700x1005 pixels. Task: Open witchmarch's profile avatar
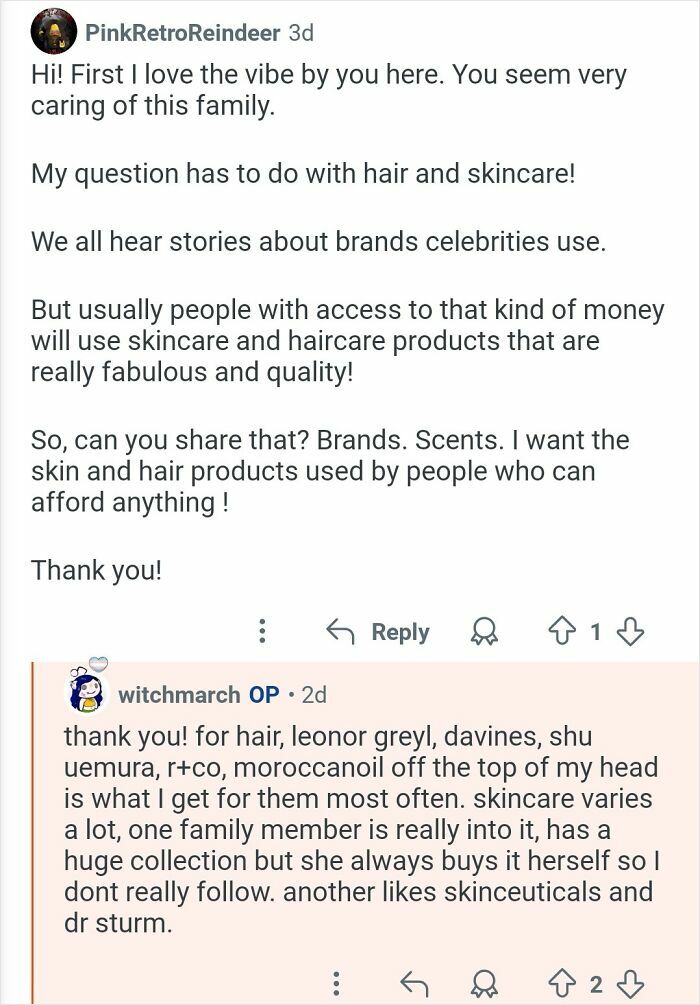point(85,695)
